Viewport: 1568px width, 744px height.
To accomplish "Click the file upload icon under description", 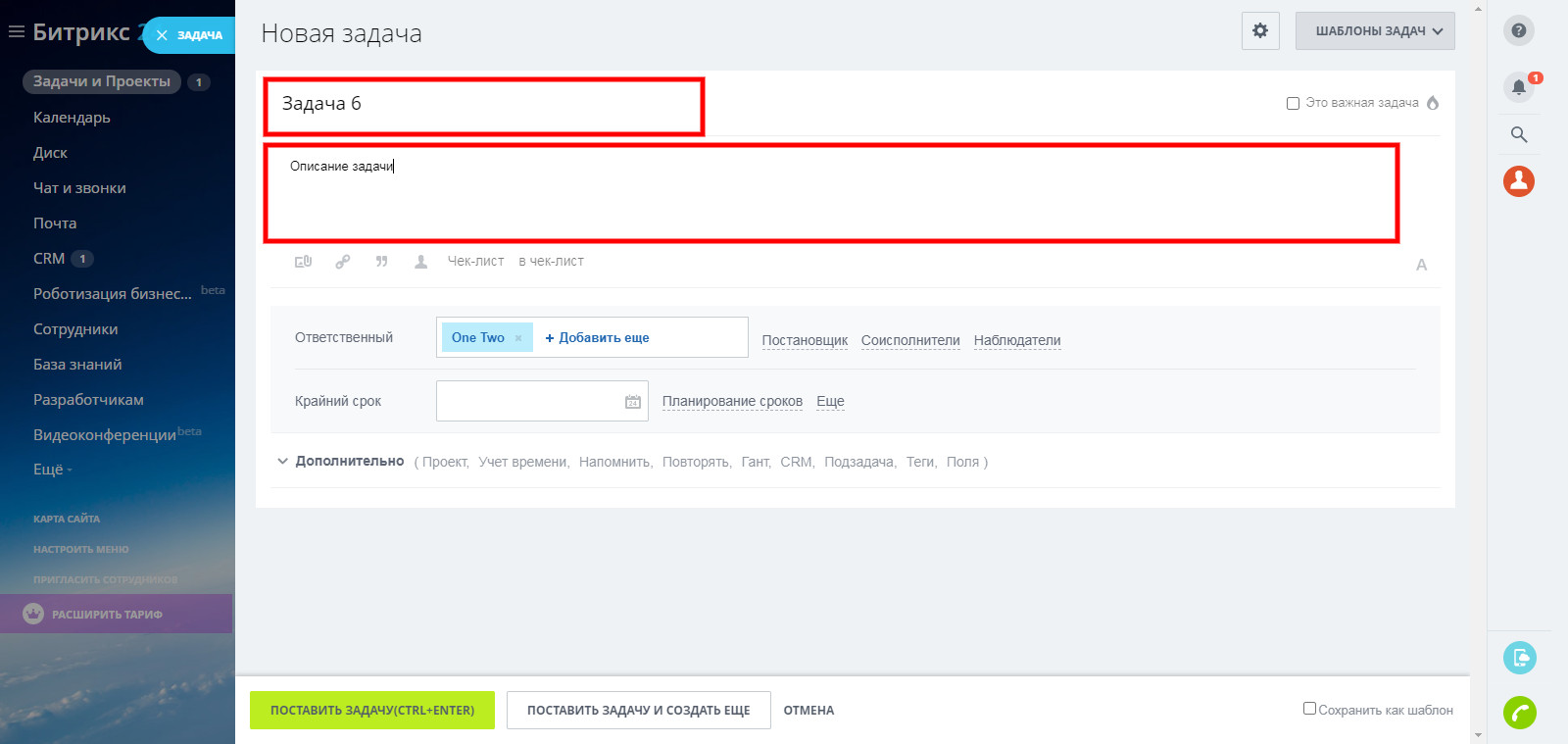I will click(x=303, y=262).
